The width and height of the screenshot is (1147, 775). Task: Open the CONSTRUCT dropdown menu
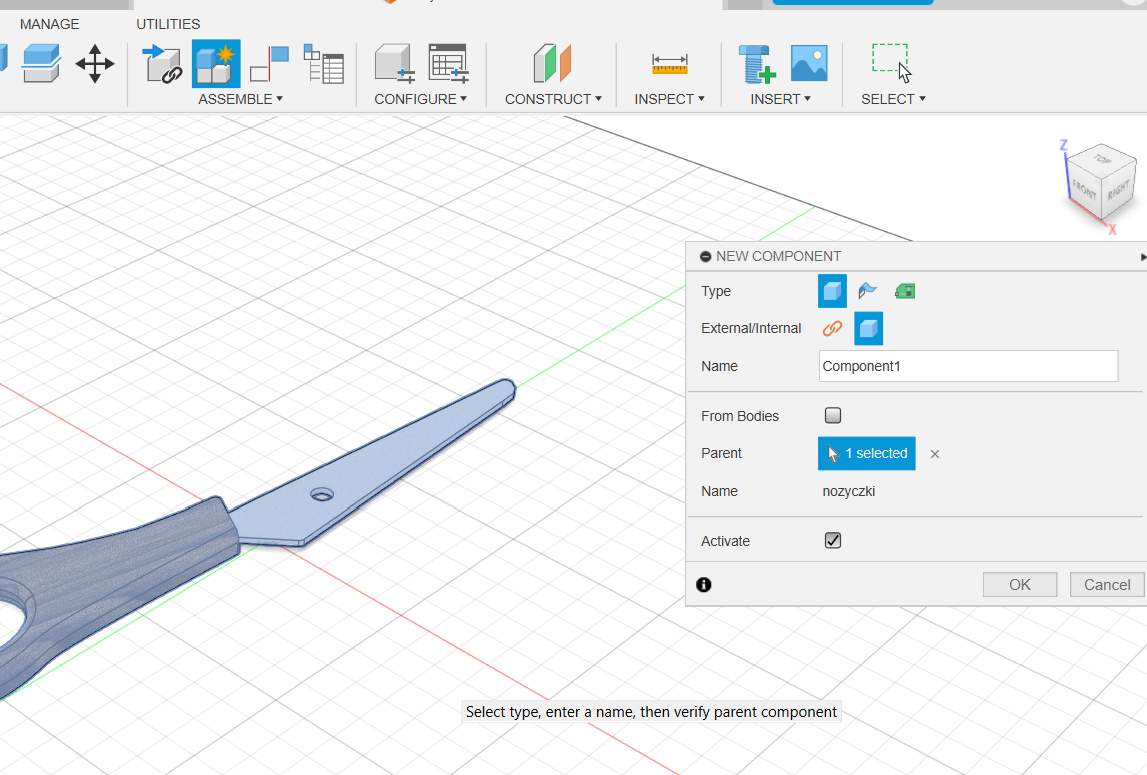tap(553, 99)
